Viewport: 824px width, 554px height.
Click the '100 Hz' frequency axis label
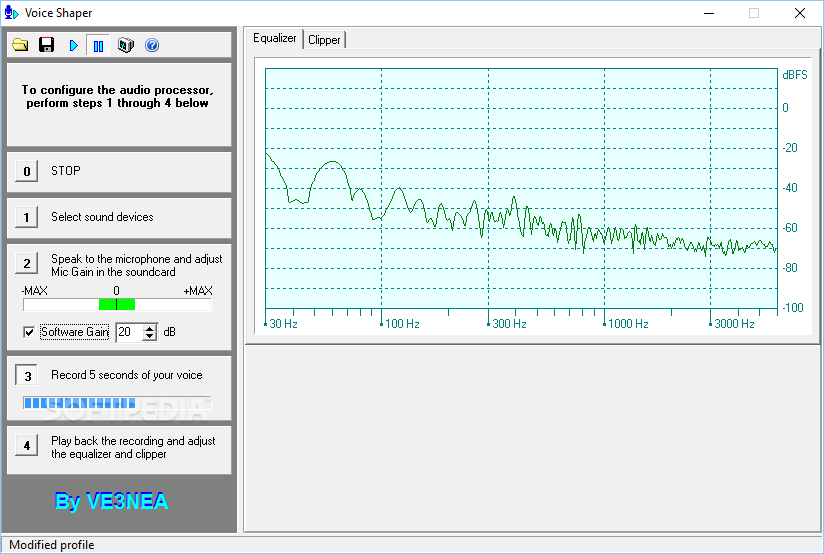(x=402, y=324)
